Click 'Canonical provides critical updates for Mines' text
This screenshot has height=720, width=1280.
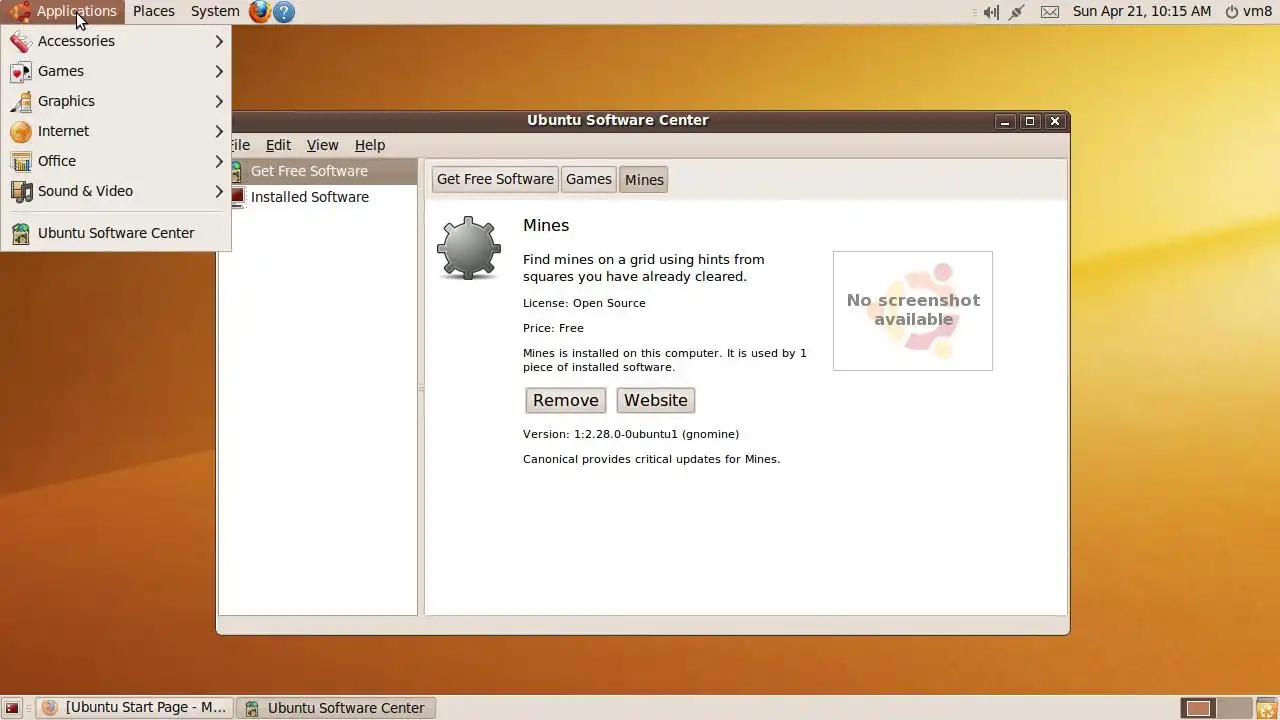tap(651, 459)
